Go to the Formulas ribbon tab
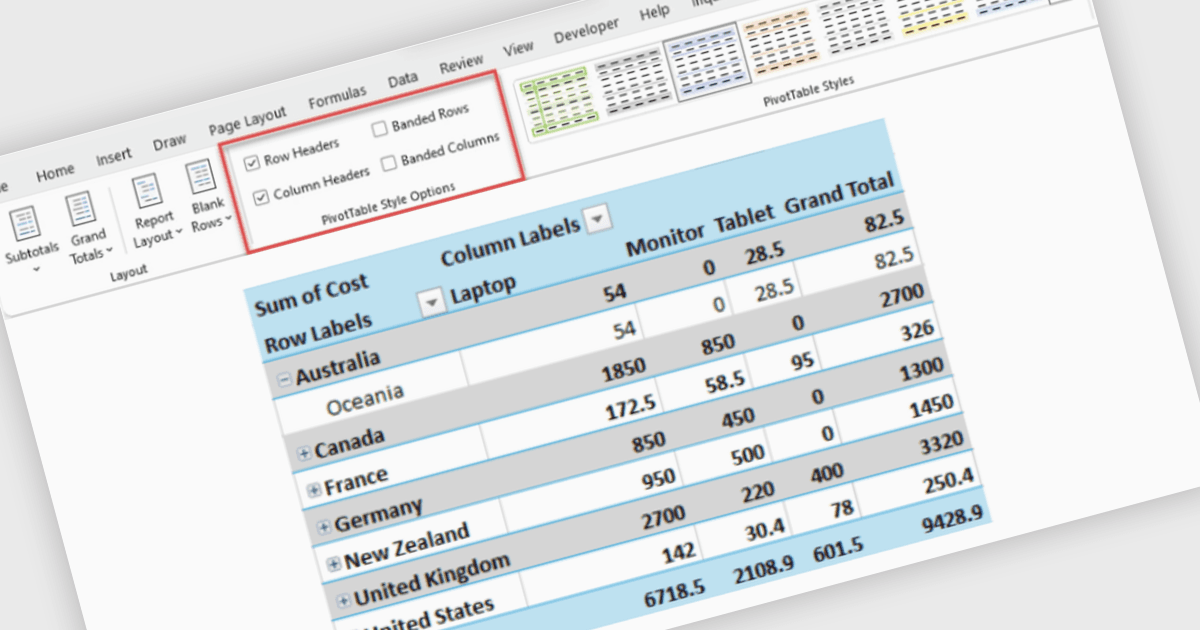 click(x=337, y=97)
